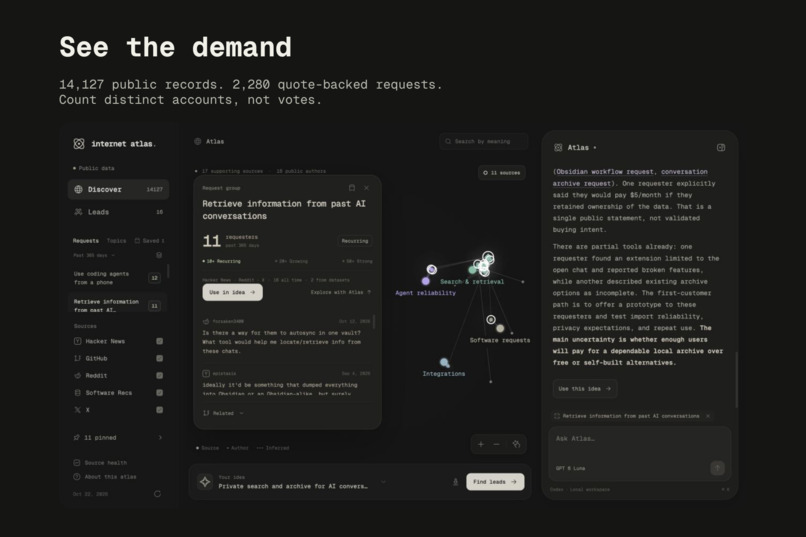
Task: Toggle the GitHub source checkbox
Action: coord(159,358)
